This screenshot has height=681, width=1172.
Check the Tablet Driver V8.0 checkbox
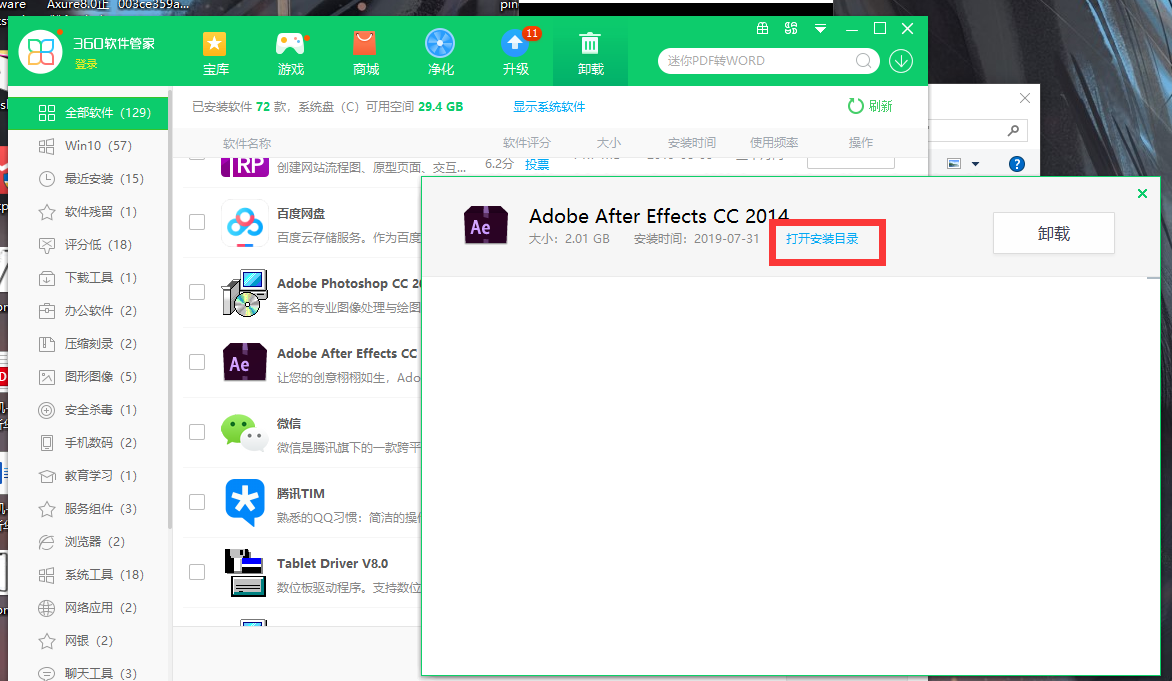197,572
